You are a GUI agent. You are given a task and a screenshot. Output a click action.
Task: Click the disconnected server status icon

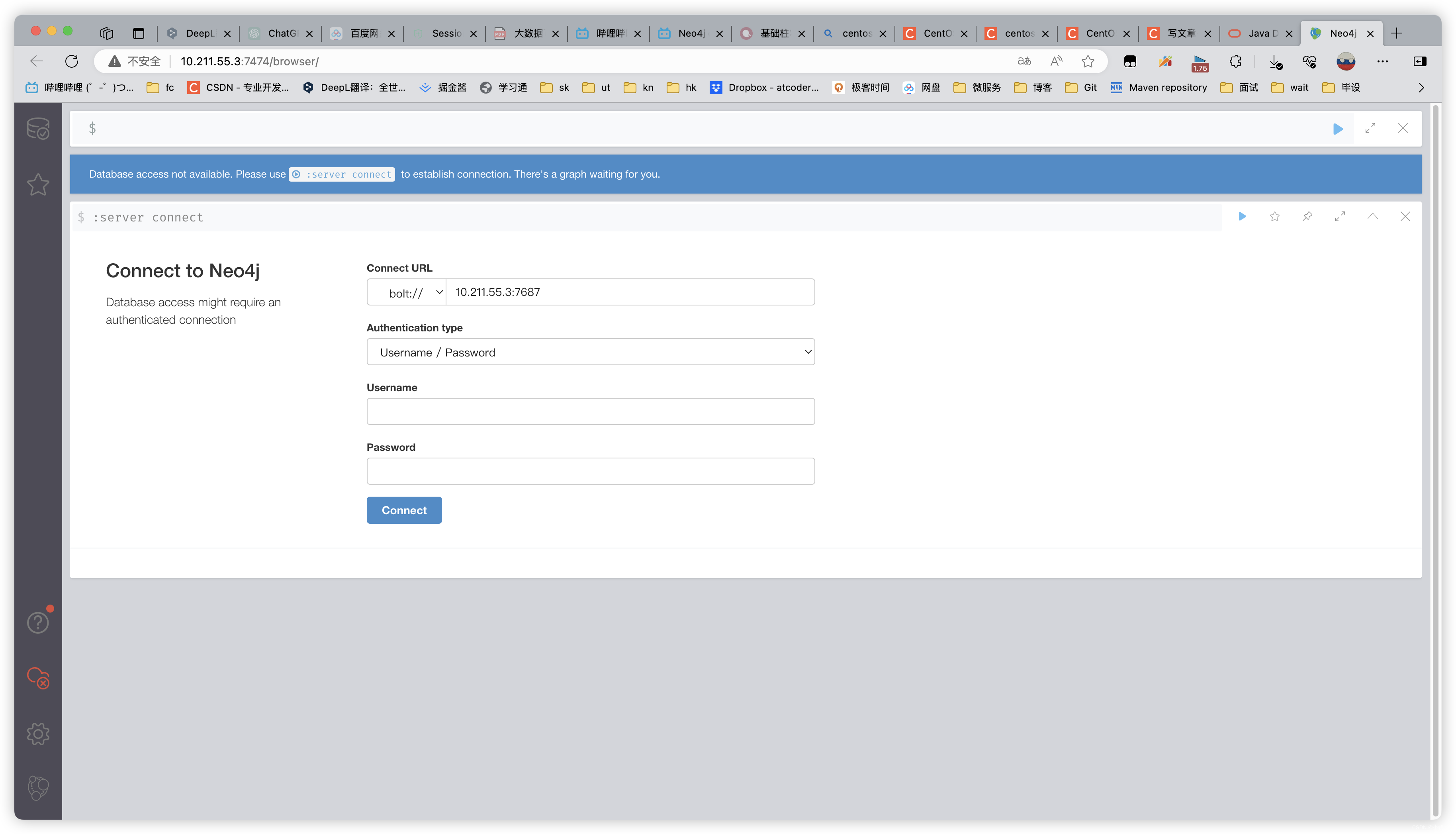(x=37, y=678)
